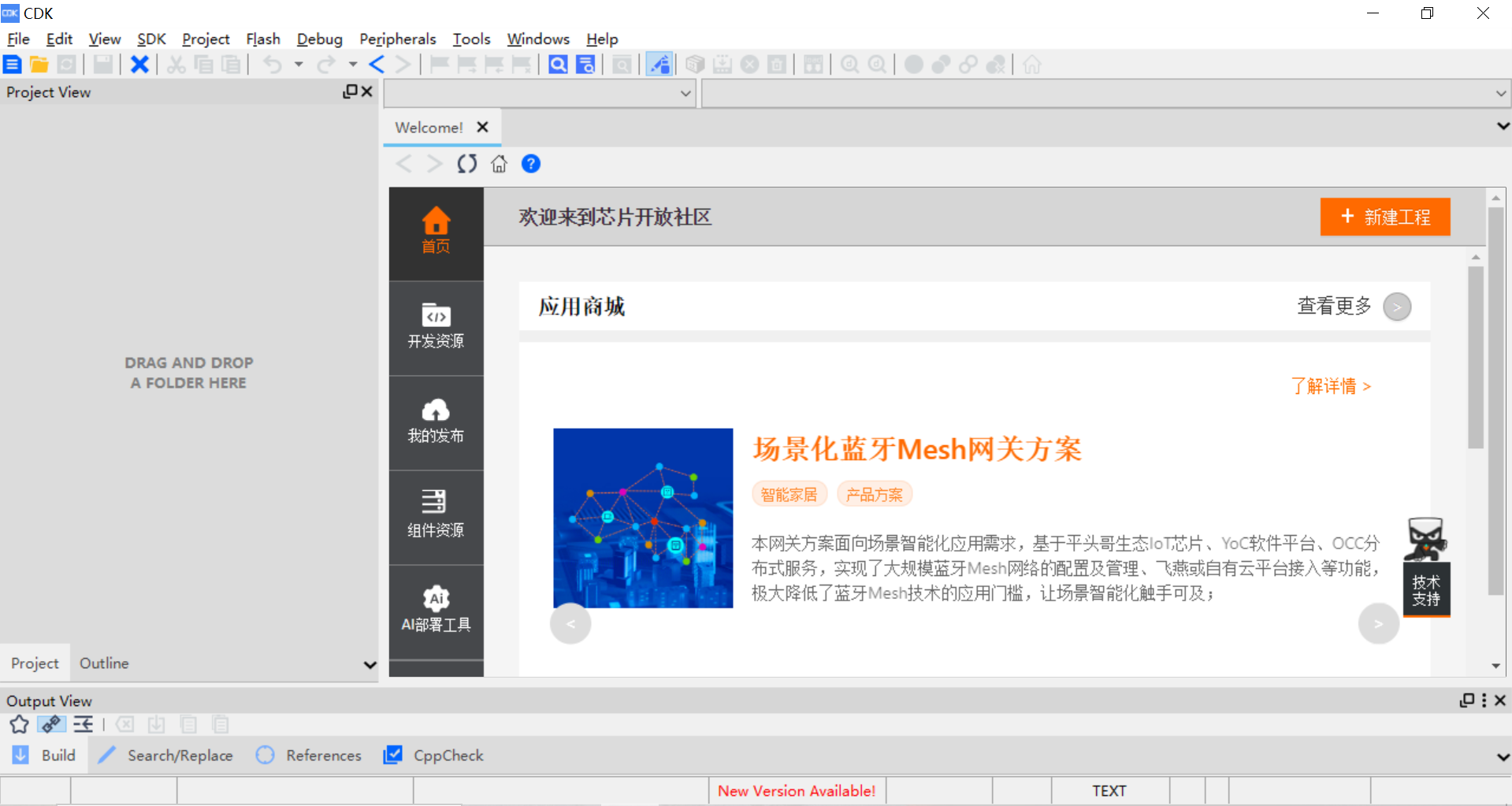Click the 智能家居 tag
The width and height of the screenshot is (1512, 806).
pyautogui.click(x=789, y=495)
